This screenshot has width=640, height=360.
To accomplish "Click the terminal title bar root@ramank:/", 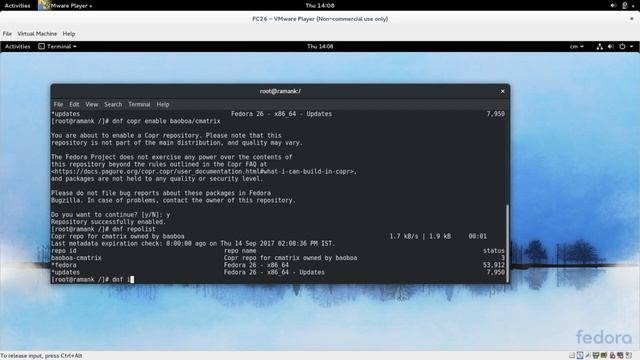I will coord(280,91).
